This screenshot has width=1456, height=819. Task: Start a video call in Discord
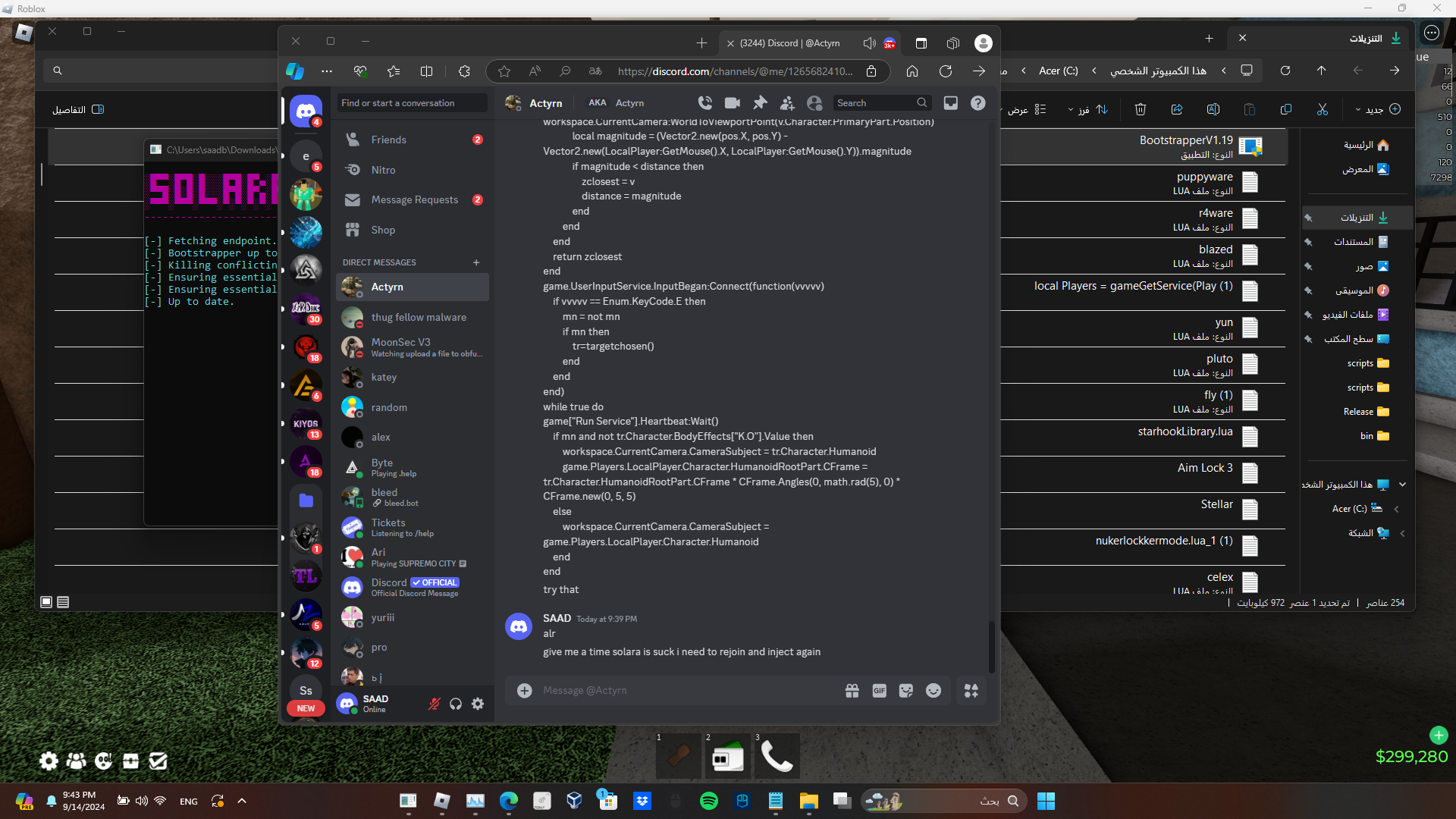click(733, 103)
